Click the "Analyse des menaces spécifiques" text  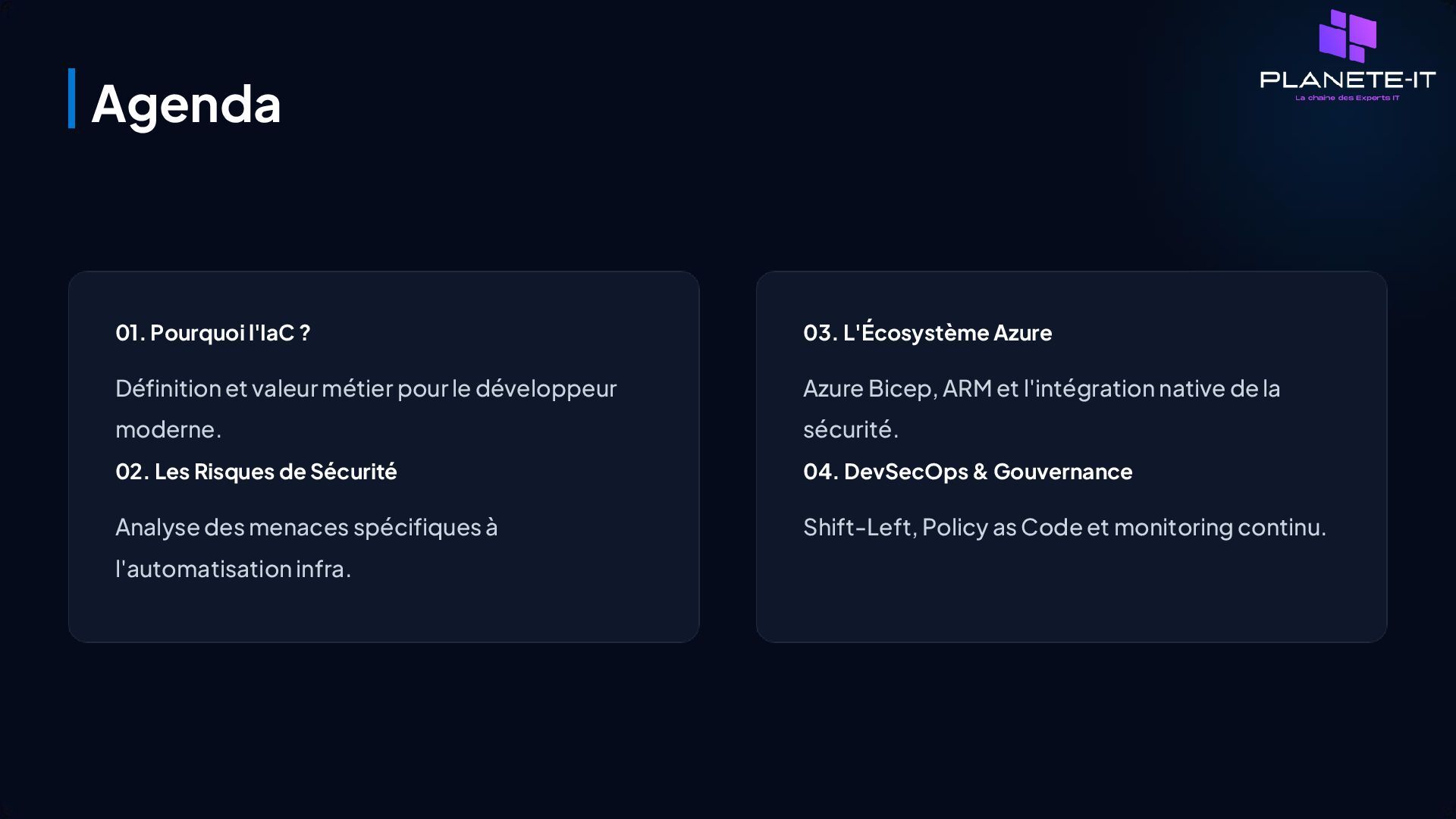click(306, 526)
